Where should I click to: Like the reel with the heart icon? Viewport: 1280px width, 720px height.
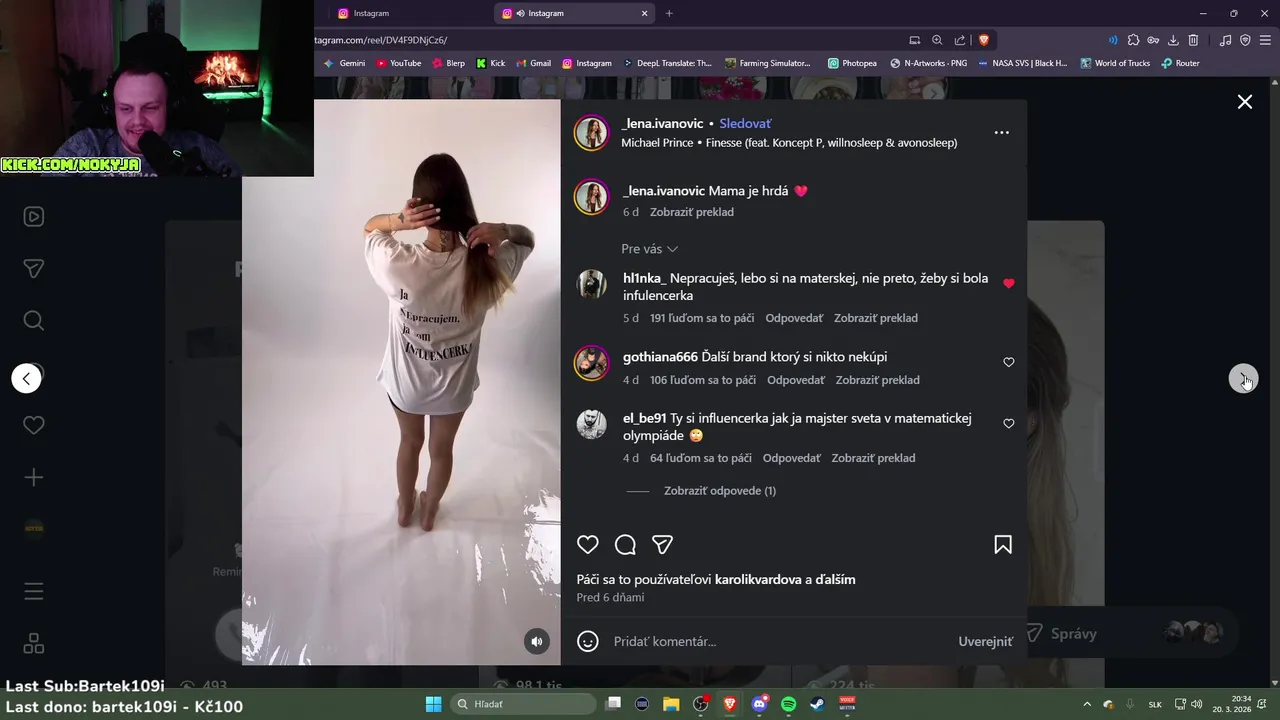click(x=588, y=544)
